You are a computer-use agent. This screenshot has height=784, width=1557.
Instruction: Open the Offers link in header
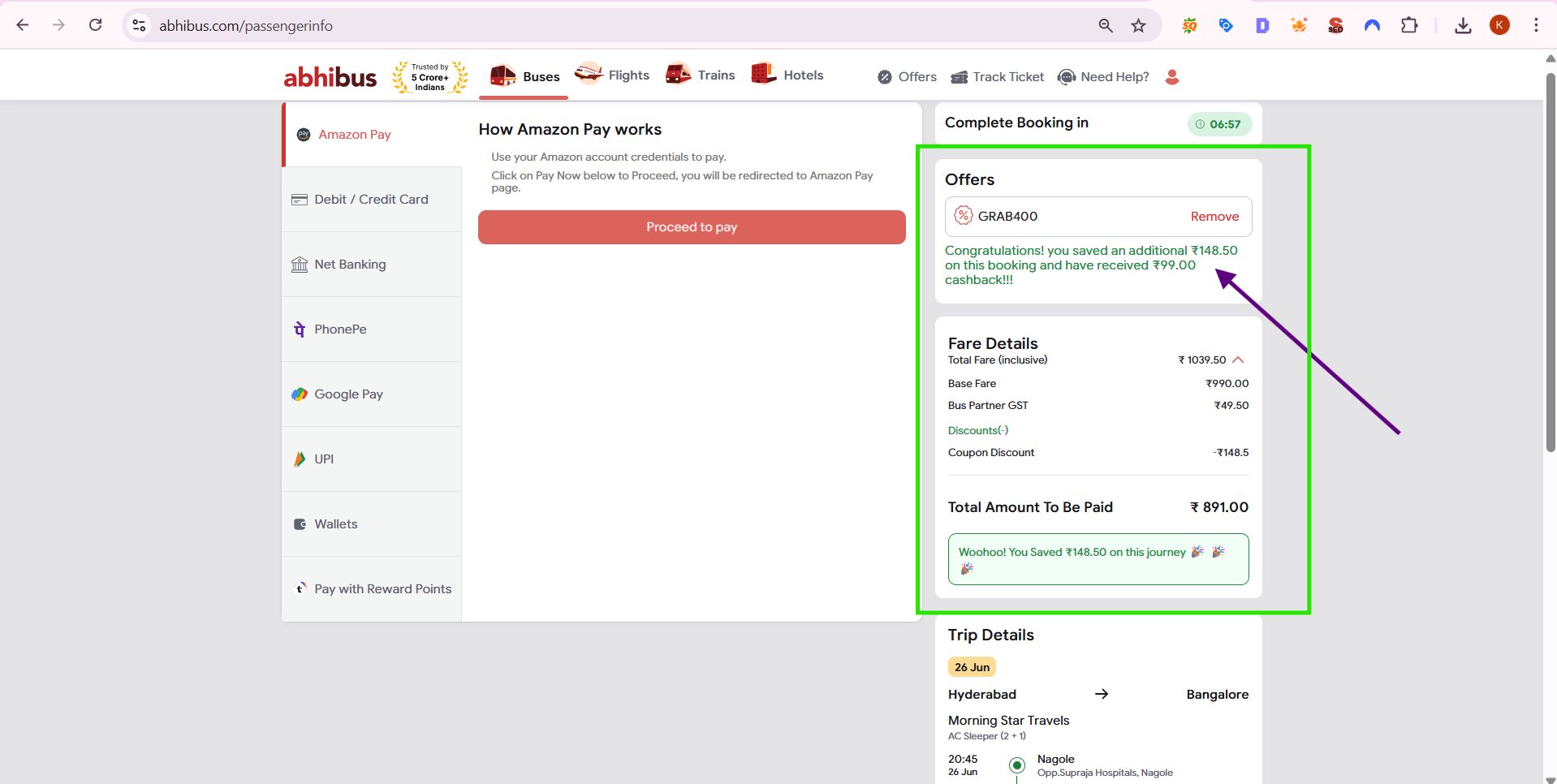pos(907,76)
